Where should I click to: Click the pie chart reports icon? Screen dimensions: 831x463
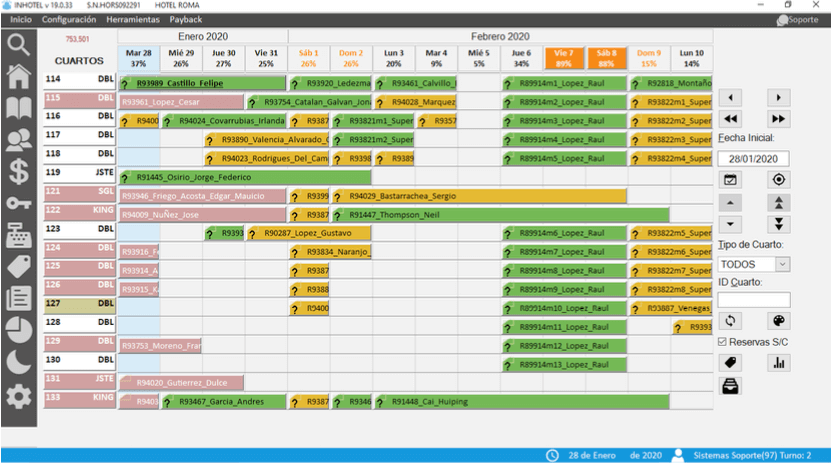coord(20,329)
